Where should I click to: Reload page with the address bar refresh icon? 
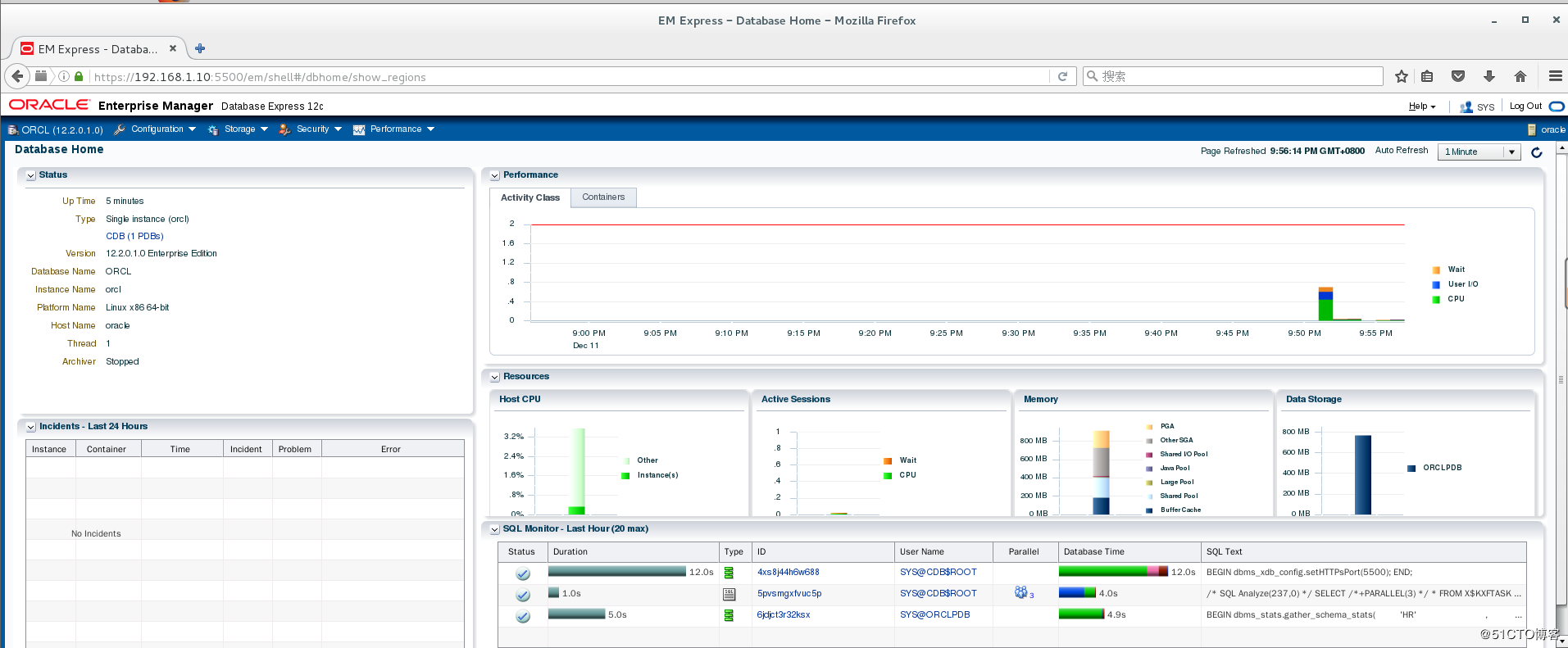(x=1062, y=76)
